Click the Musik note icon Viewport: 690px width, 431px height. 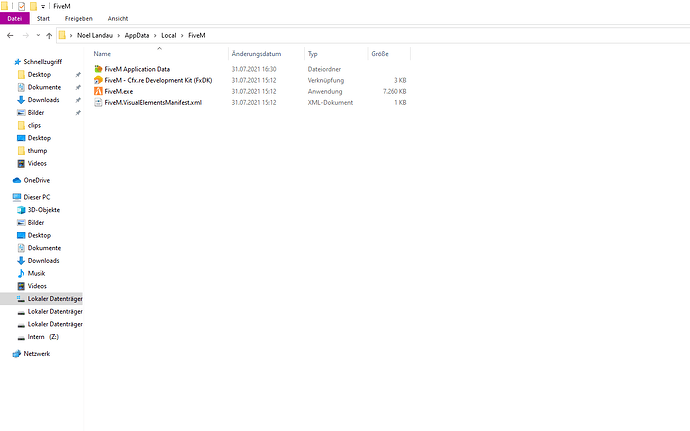tap(21, 273)
